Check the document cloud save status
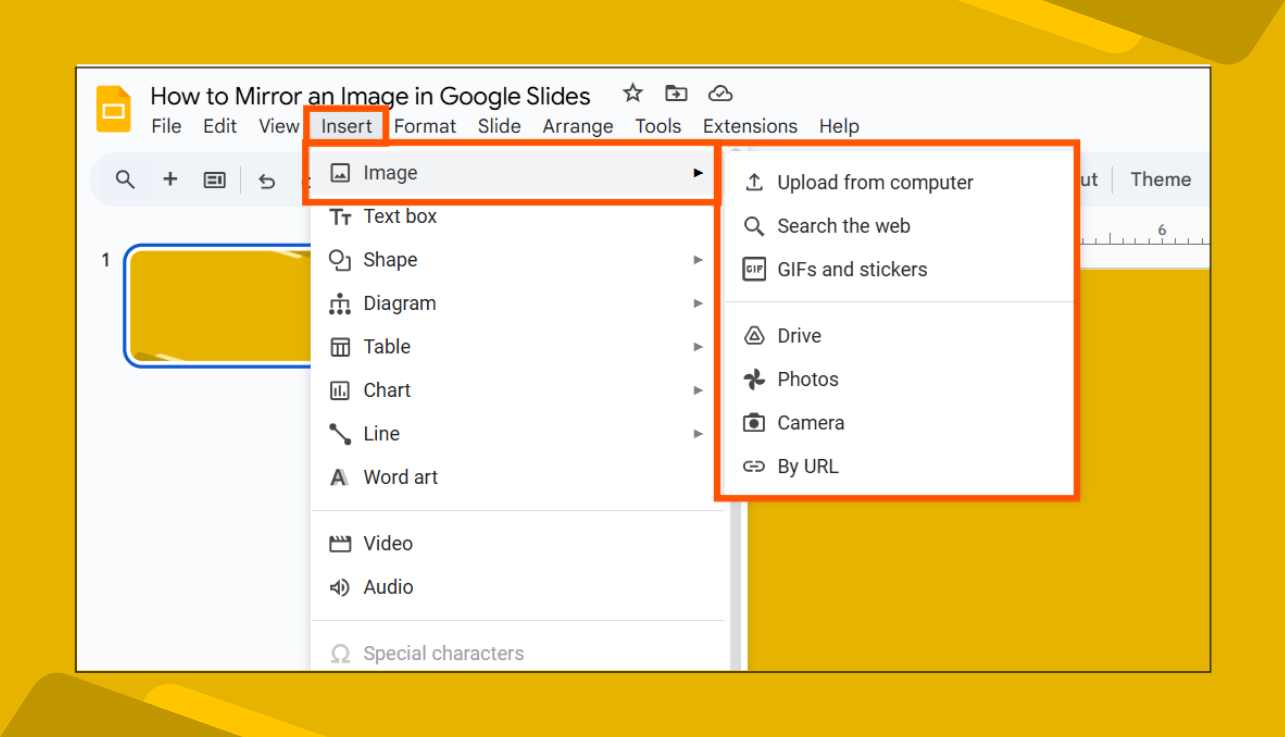Viewport: 1285px width, 737px height. point(720,93)
